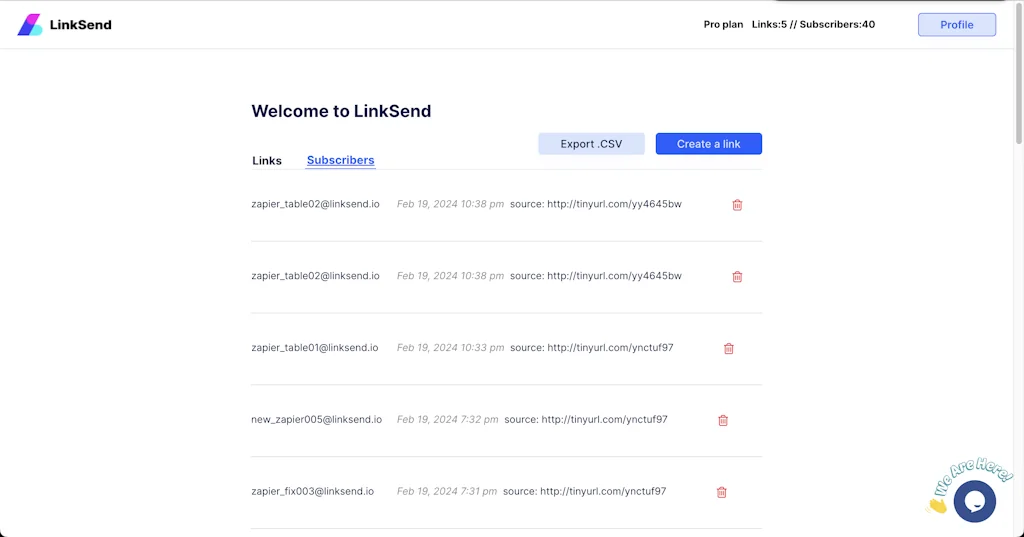Viewport: 1024px width, 537px height.
Task: Click source link of zapier_table01 row
Action: (x=610, y=348)
